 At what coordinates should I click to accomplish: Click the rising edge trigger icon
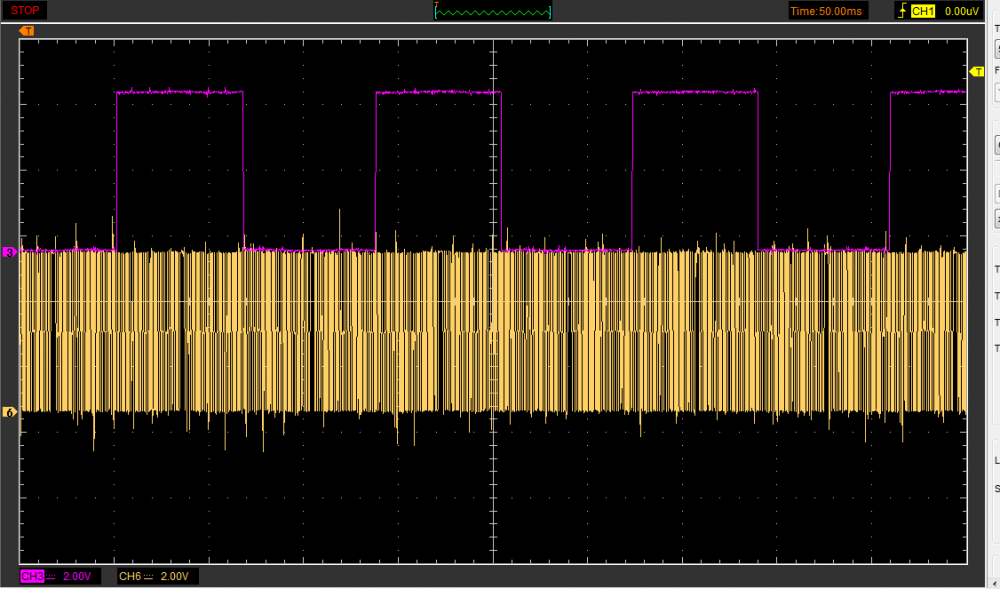901,11
